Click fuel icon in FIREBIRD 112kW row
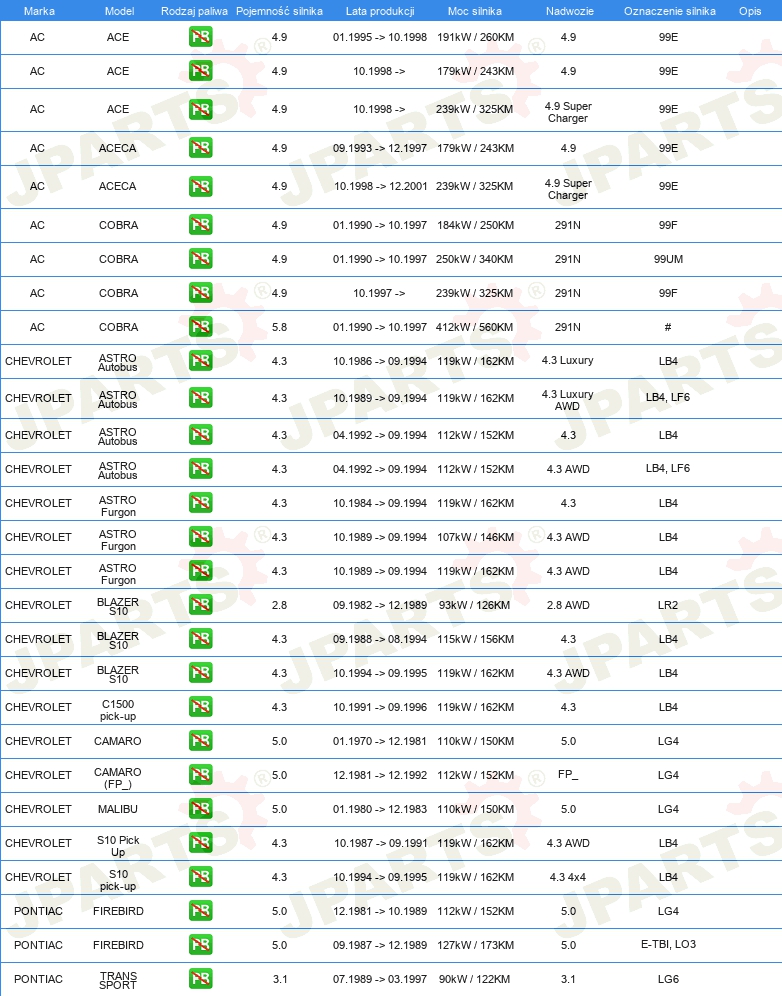782x996 pixels. pos(200,911)
